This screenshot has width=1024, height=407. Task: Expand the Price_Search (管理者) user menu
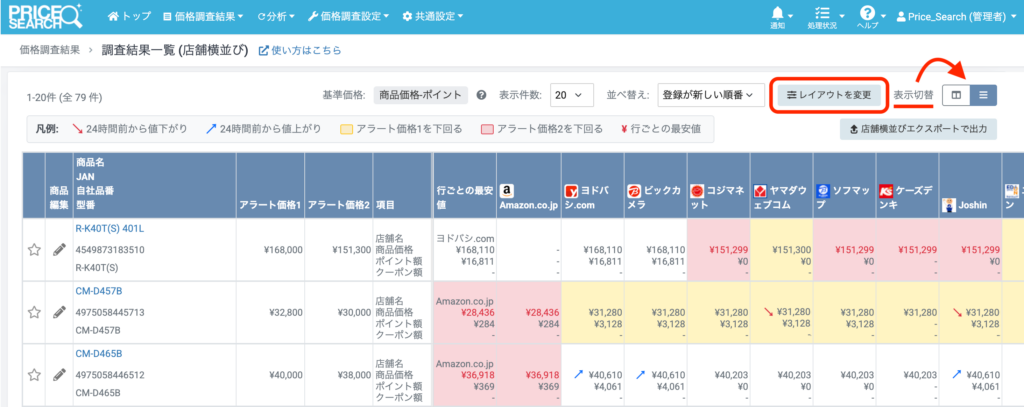tap(955, 17)
